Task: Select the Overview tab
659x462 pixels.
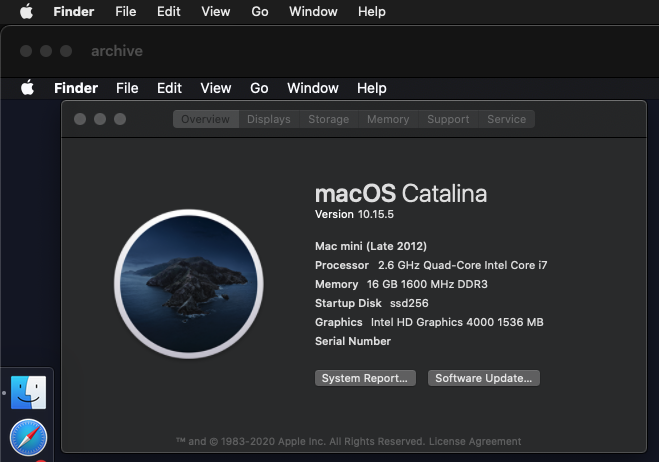Action: click(x=206, y=119)
